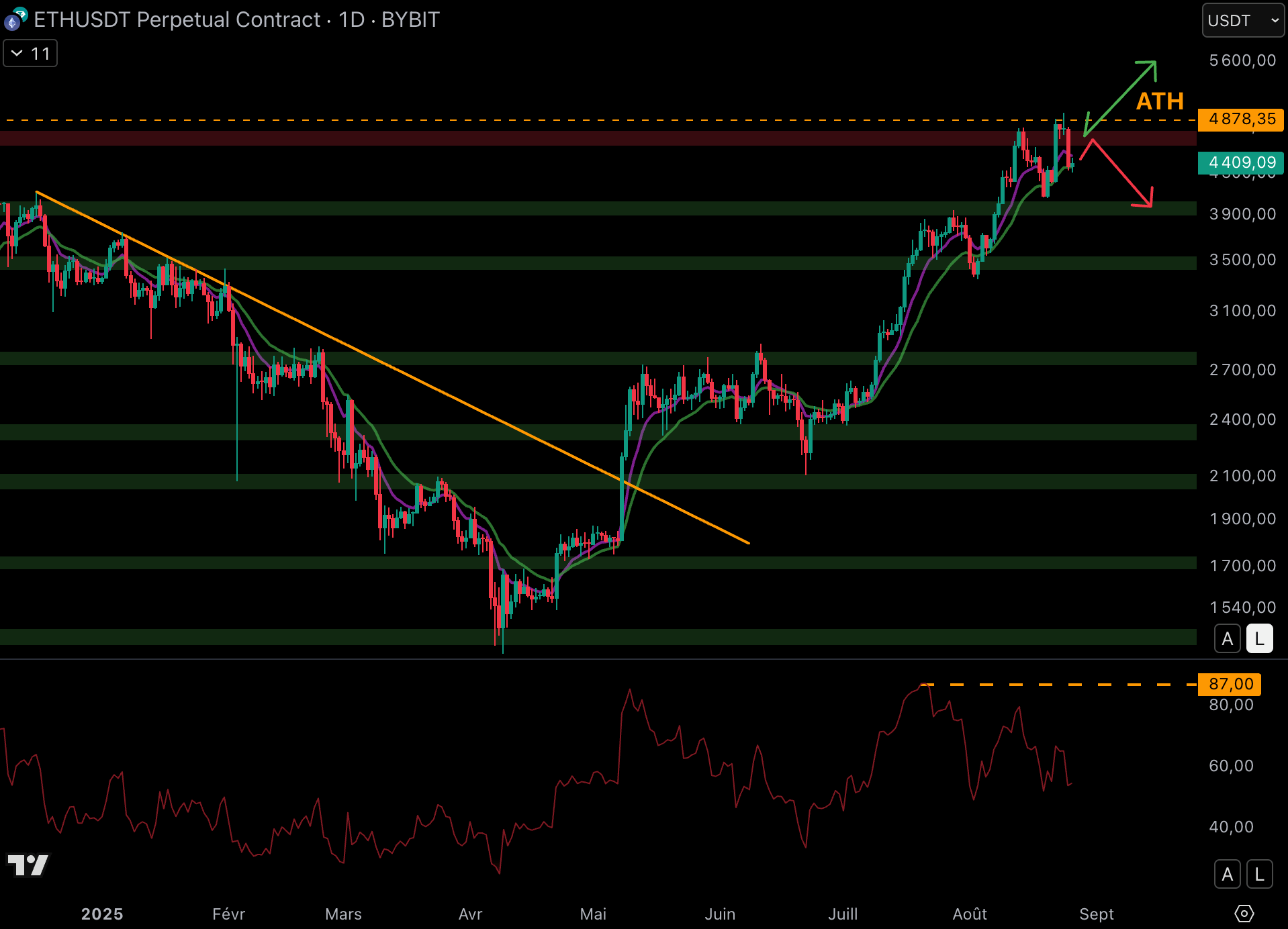This screenshot has height=929, width=1288.
Task: Toggle log scale on the RSI pane
Action: pos(1259,874)
